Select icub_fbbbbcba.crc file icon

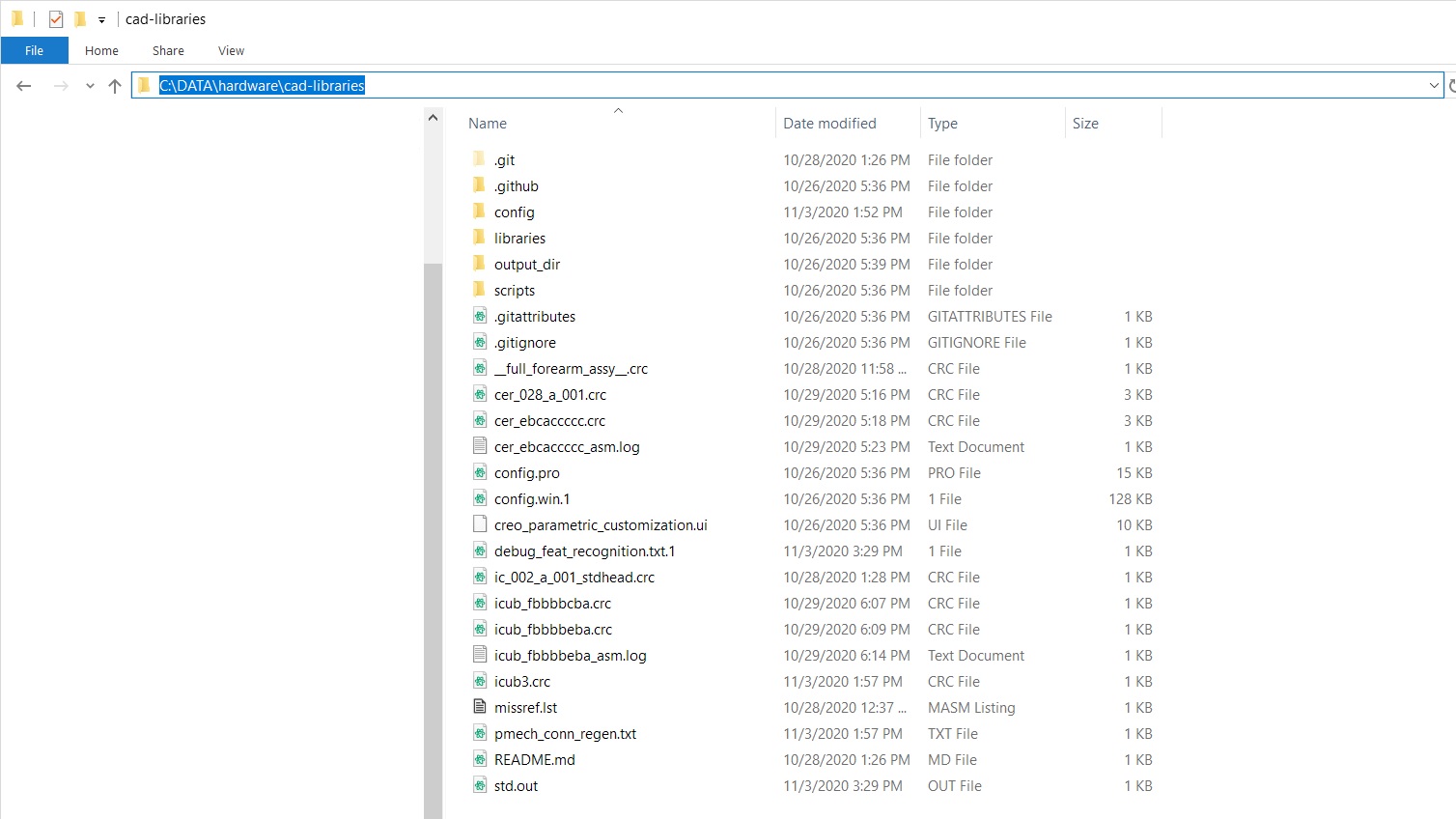[480, 603]
